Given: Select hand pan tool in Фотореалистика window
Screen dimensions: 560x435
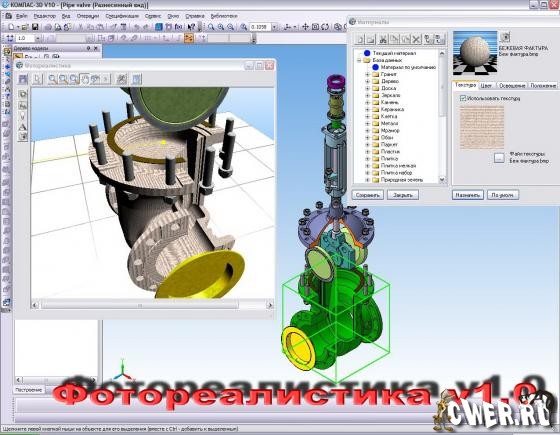Looking at the screenshot, I should [x=85, y=79].
